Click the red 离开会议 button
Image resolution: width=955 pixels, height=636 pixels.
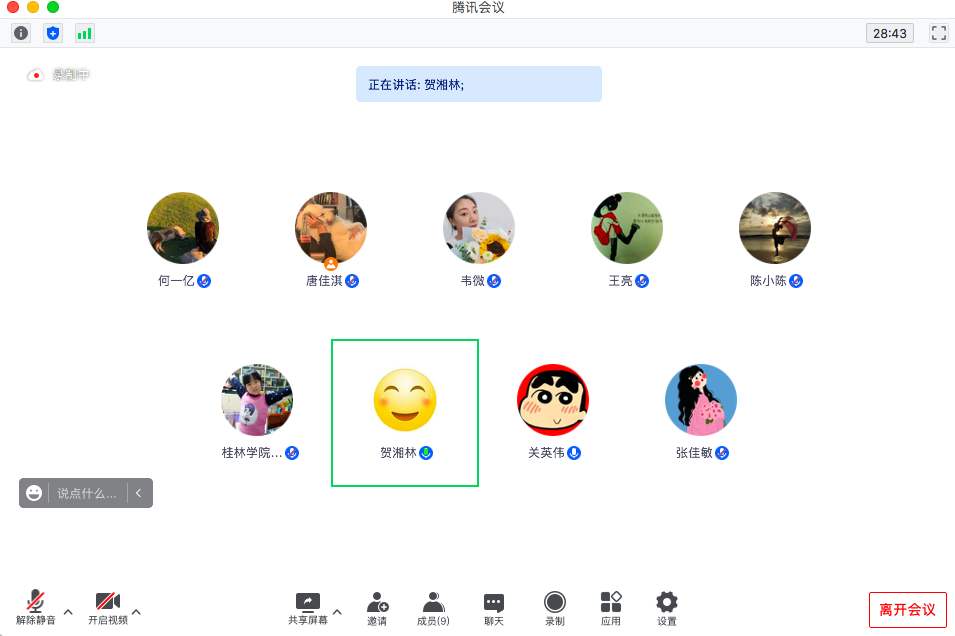click(x=907, y=609)
